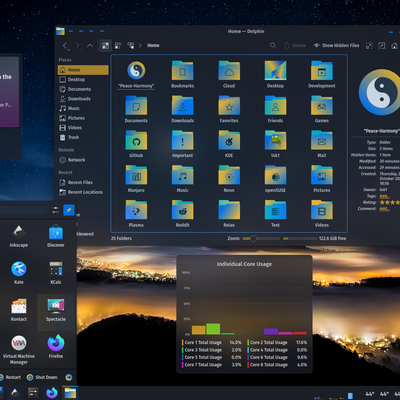Screen dimensions: 400x400
Task: Set the star Rating in info panel
Action: click(x=390, y=202)
